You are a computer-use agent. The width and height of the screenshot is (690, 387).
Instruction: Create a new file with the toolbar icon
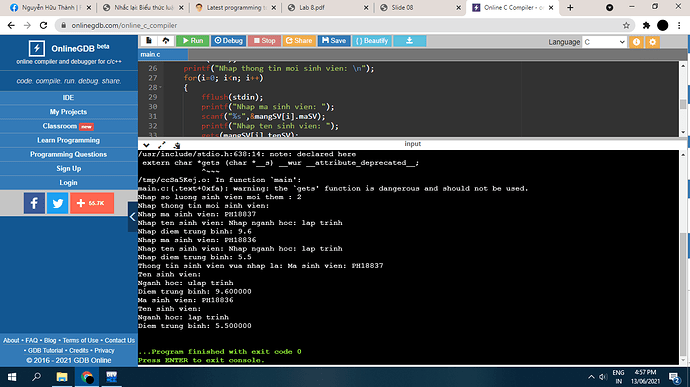pos(149,41)
